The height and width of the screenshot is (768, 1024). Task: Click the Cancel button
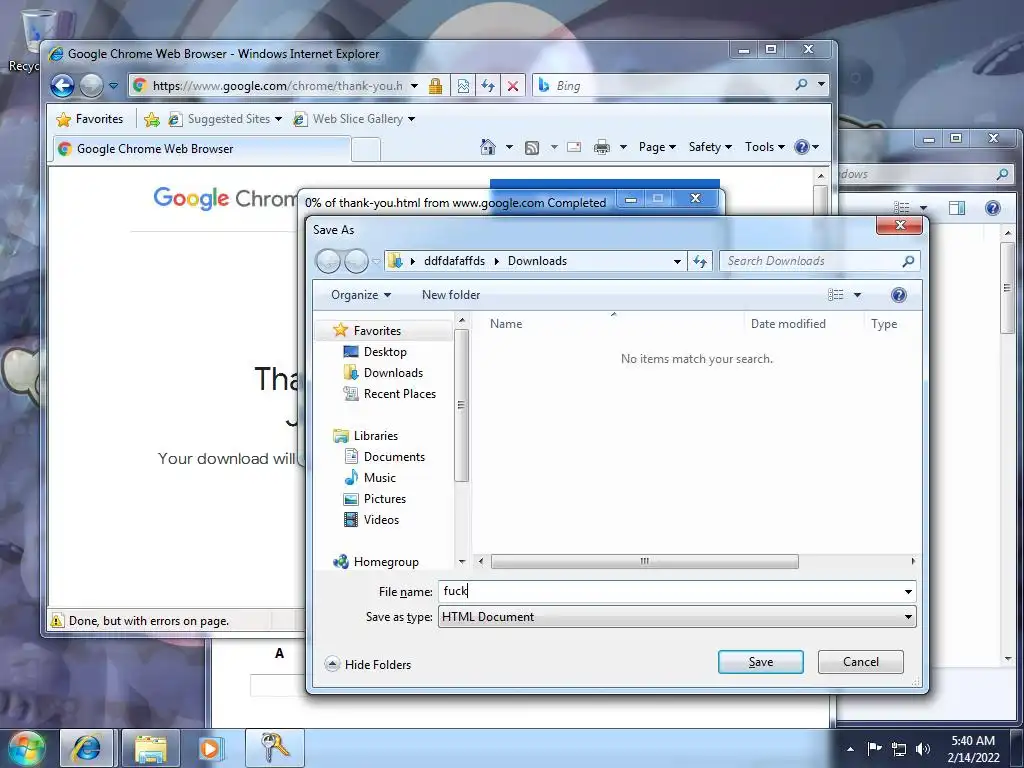pos(861,662)
